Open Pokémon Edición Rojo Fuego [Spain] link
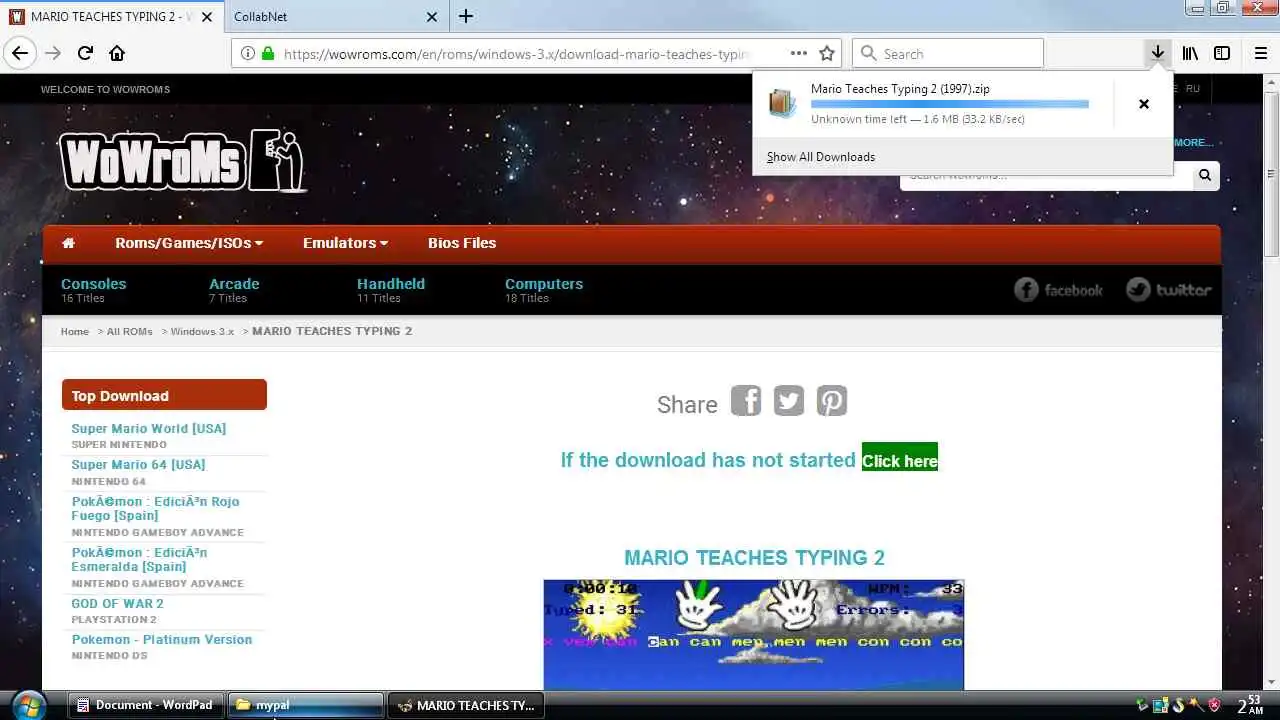This screenshot has width=1280, height=720. click(x=155, y=509)
